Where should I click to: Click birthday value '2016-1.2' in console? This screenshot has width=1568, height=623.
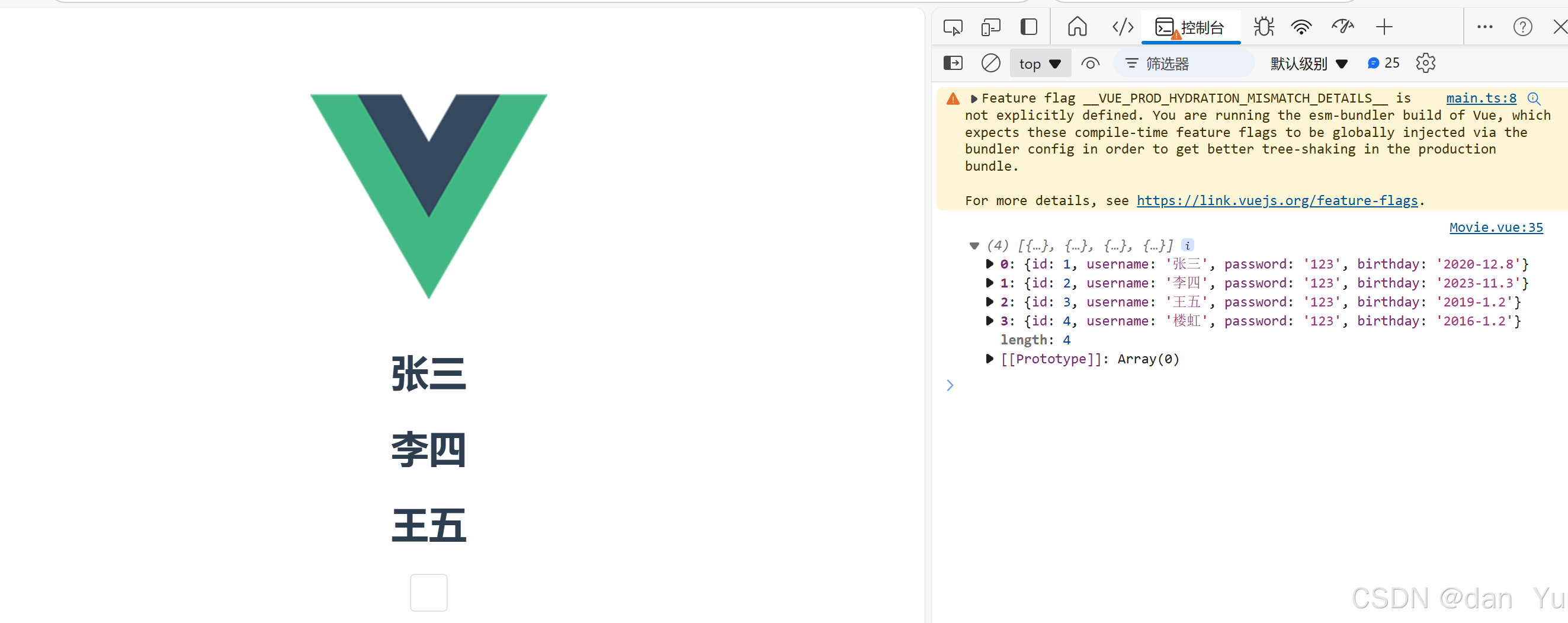click(1474, 321)
